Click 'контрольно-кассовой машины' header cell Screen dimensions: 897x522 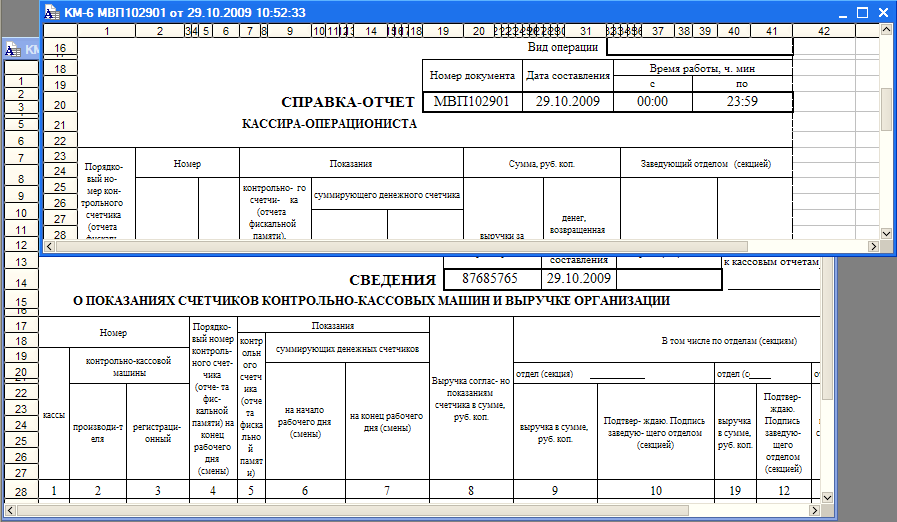[x=129, y=366]
